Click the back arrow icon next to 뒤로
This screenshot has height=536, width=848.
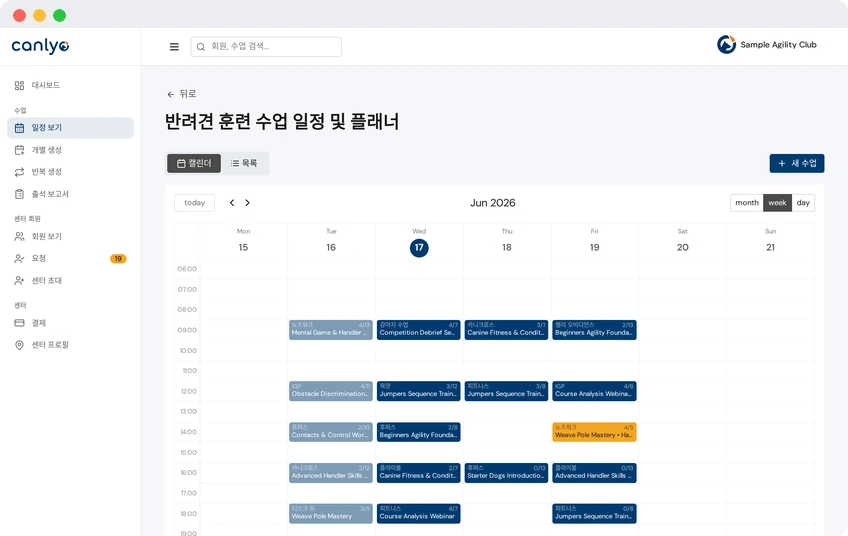170,94
